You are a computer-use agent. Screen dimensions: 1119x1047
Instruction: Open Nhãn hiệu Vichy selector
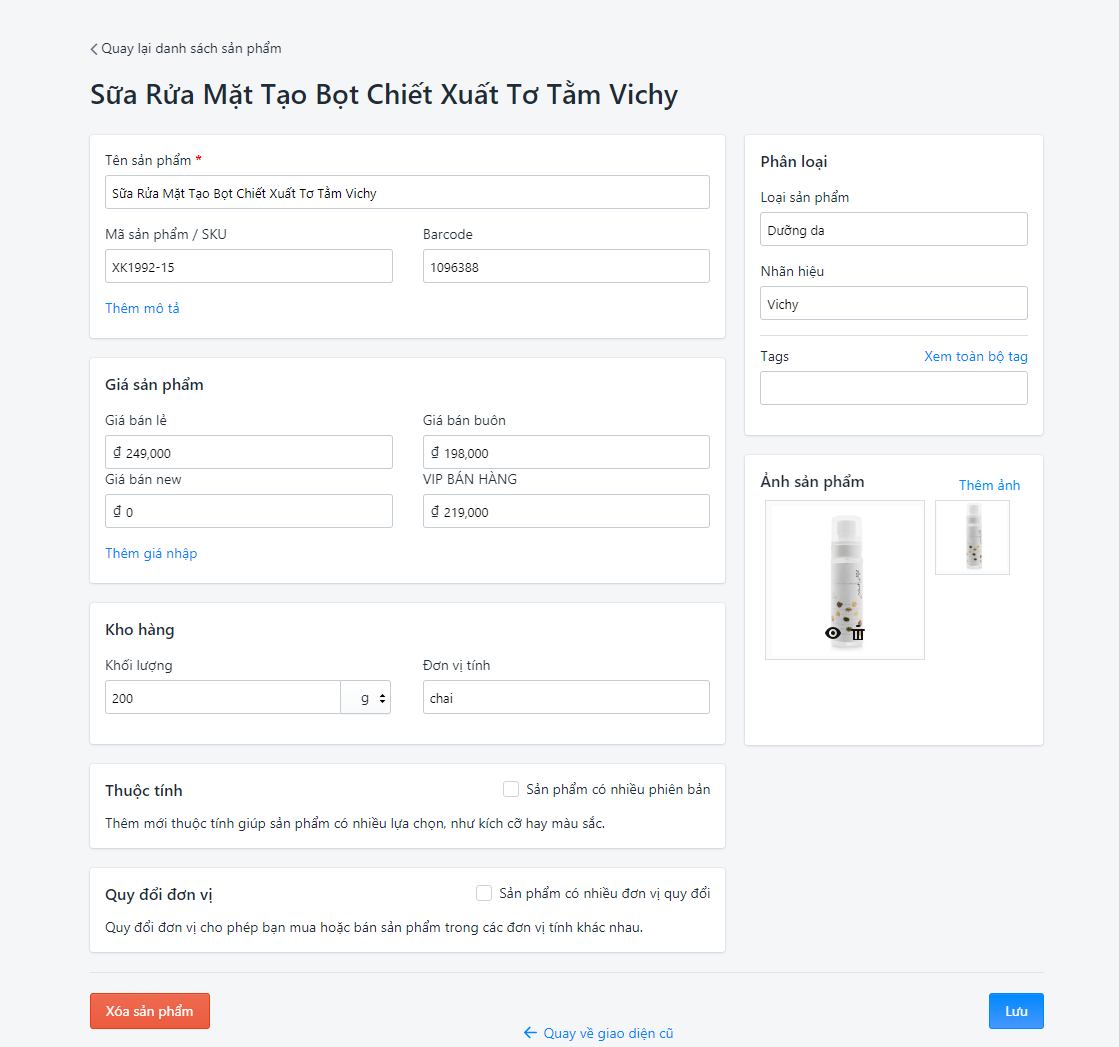(893, 303)
